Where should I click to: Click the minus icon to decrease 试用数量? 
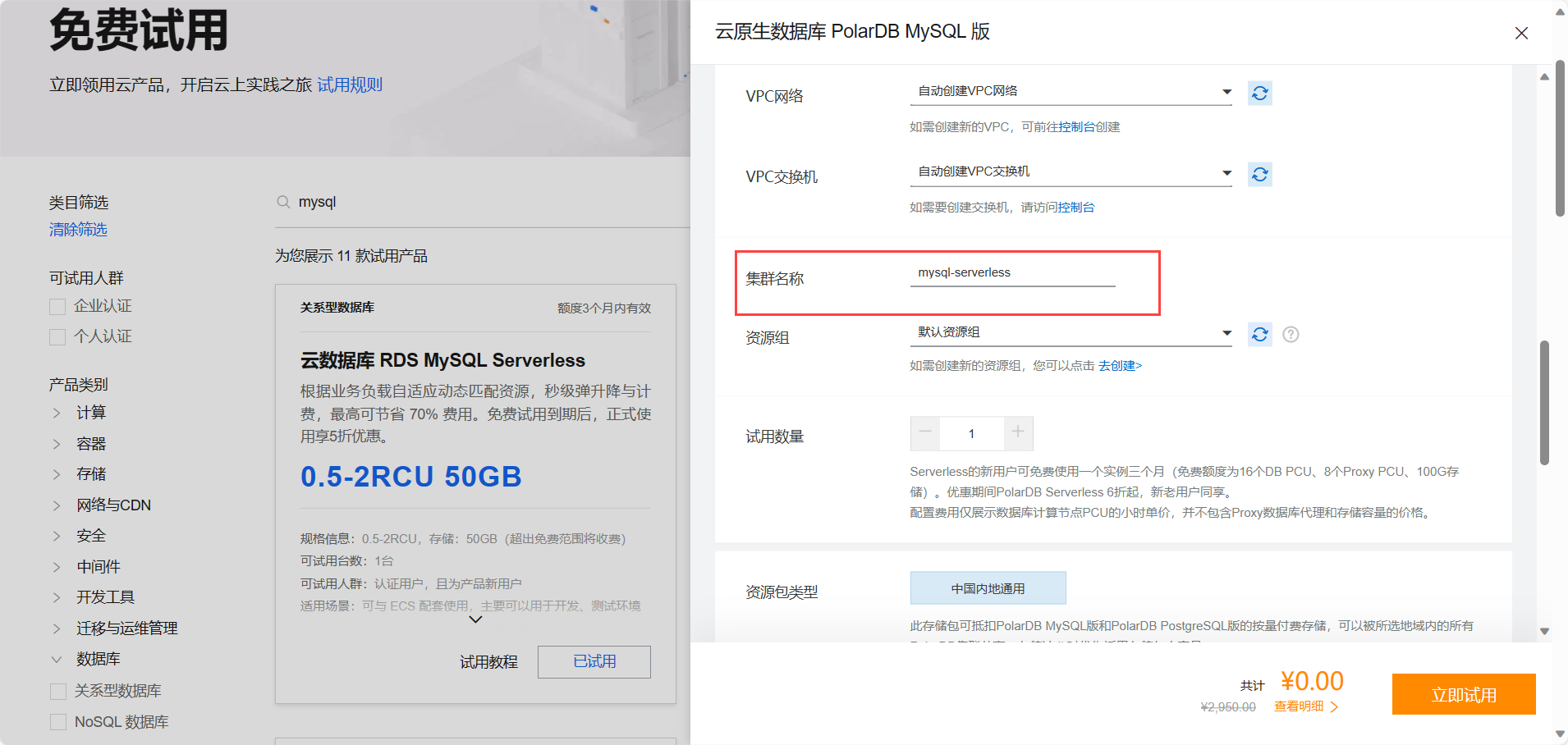point(924,433)
